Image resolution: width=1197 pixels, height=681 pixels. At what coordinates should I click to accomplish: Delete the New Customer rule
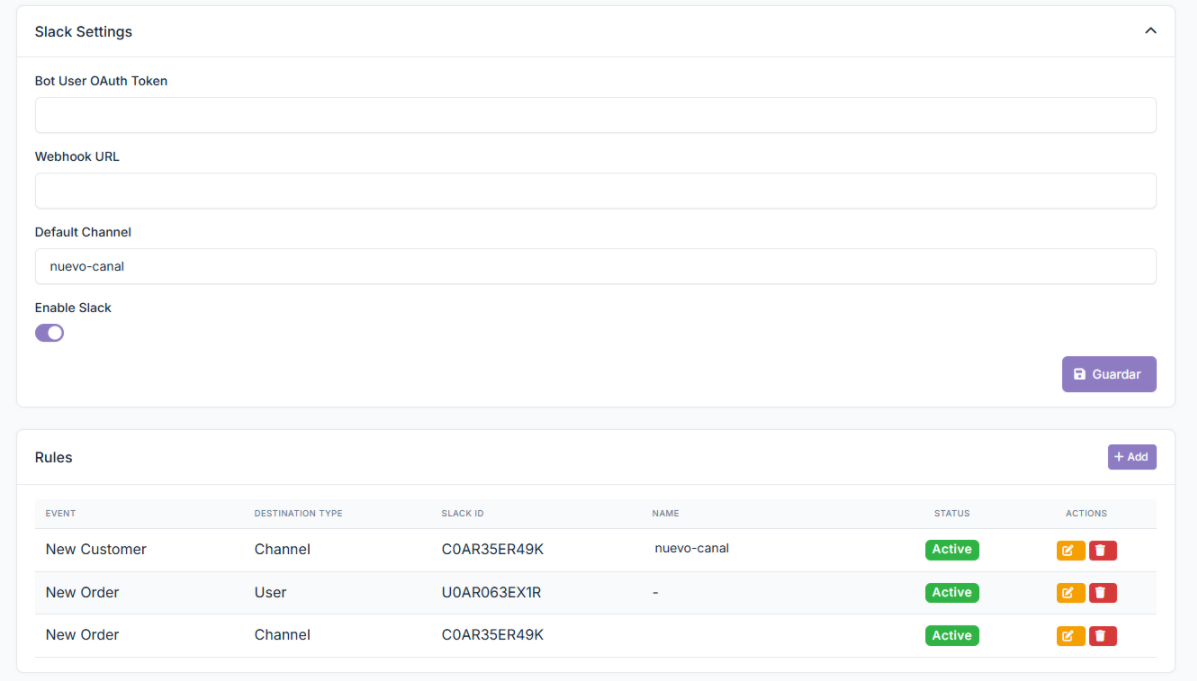click(x=1102, y=550)
